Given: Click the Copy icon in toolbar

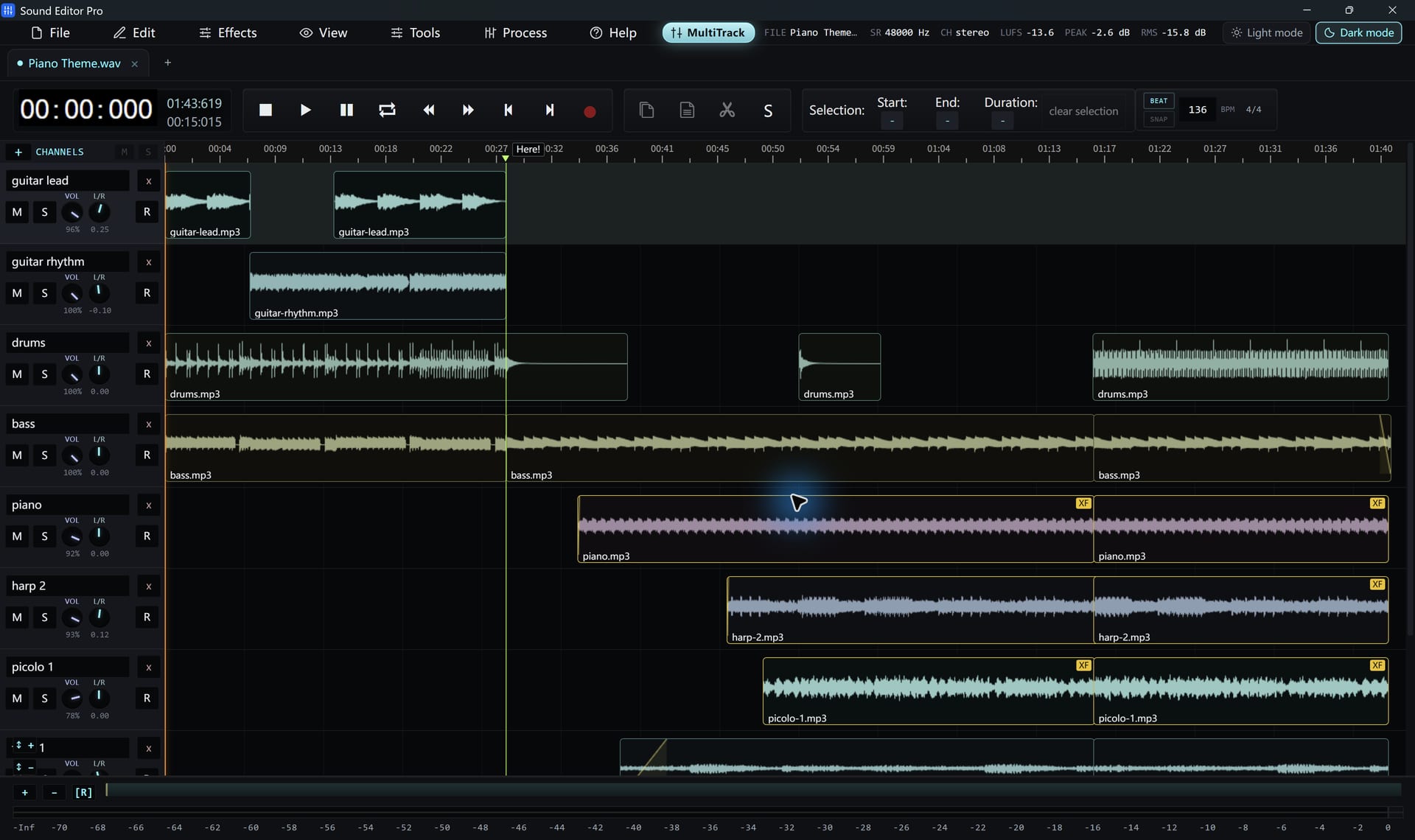Looking at the screenshot, I should 646,111.
